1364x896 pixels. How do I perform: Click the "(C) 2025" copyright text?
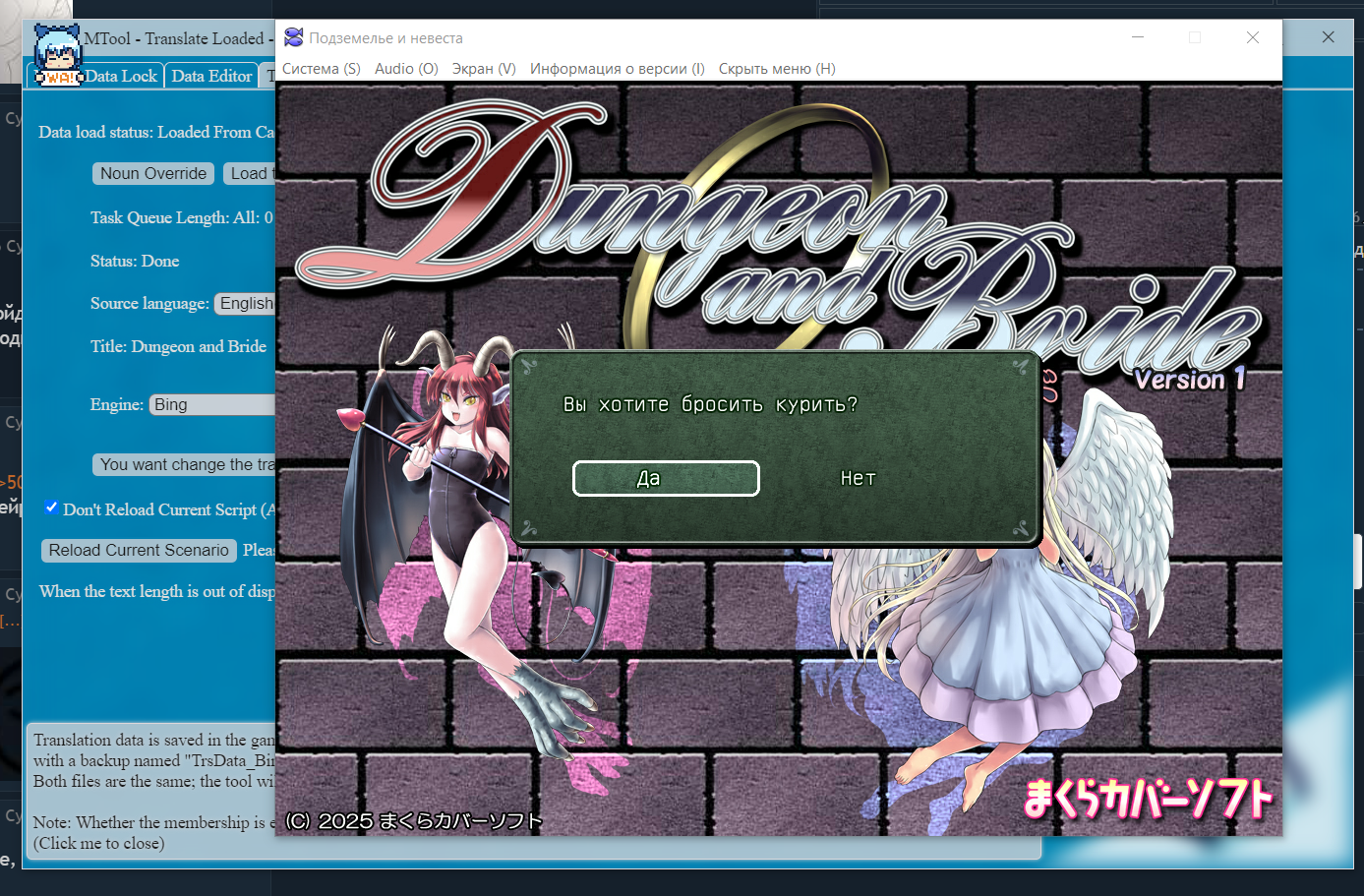click(x=413, y=821)
